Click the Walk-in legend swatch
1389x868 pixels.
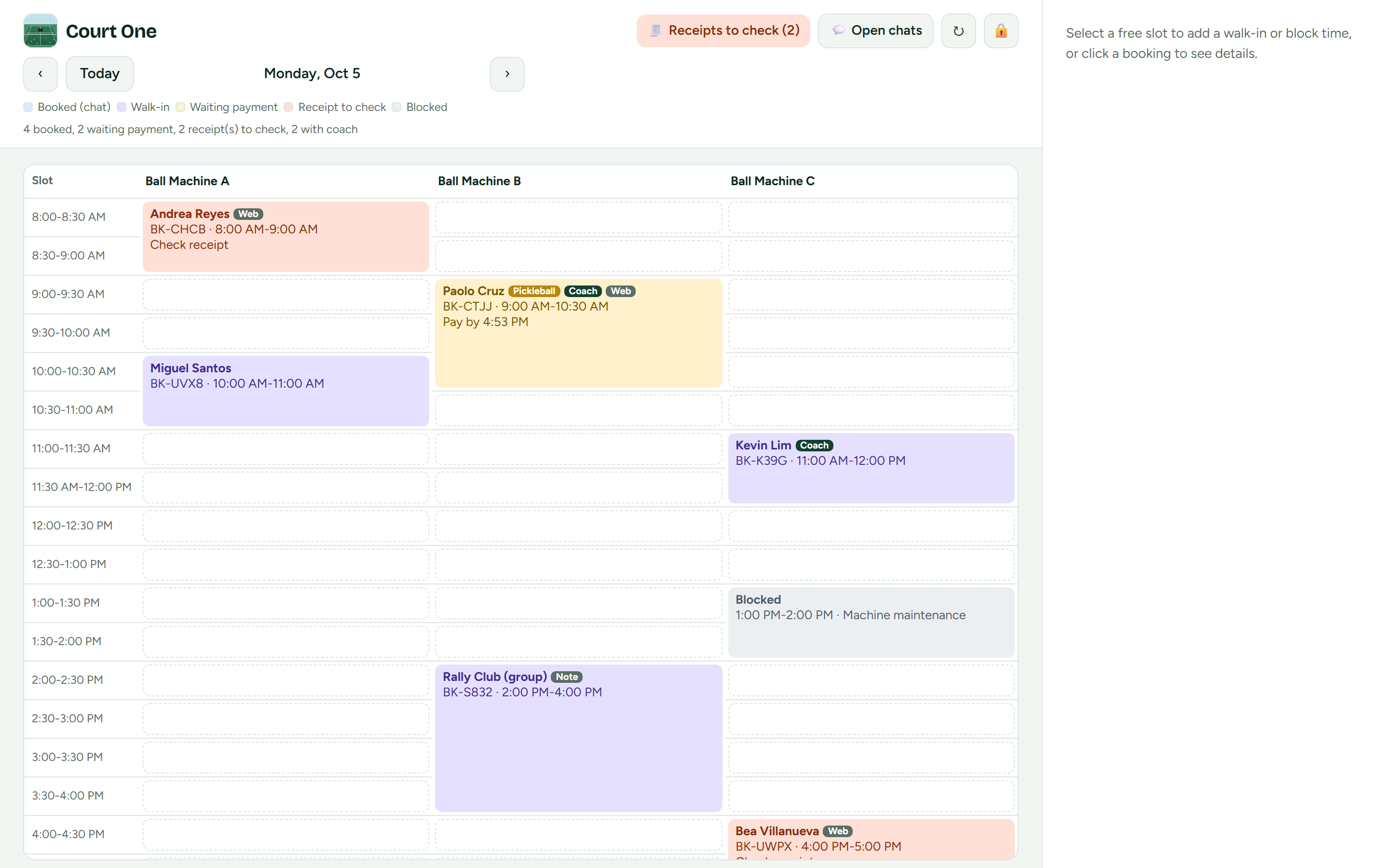click(x=121, y=108)
